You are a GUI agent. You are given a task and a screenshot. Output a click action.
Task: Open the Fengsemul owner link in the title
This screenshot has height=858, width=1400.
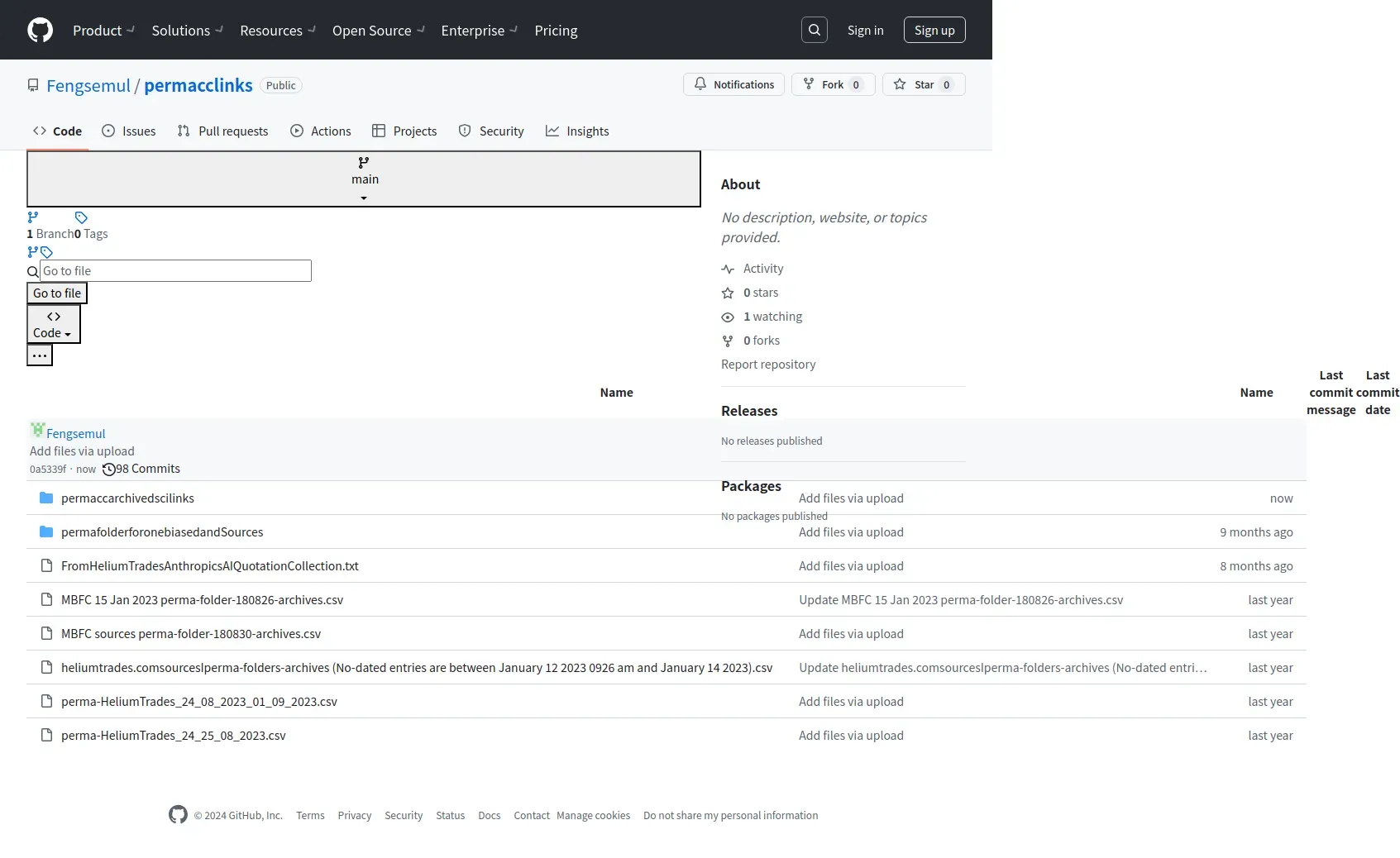[x=88, y=86]
